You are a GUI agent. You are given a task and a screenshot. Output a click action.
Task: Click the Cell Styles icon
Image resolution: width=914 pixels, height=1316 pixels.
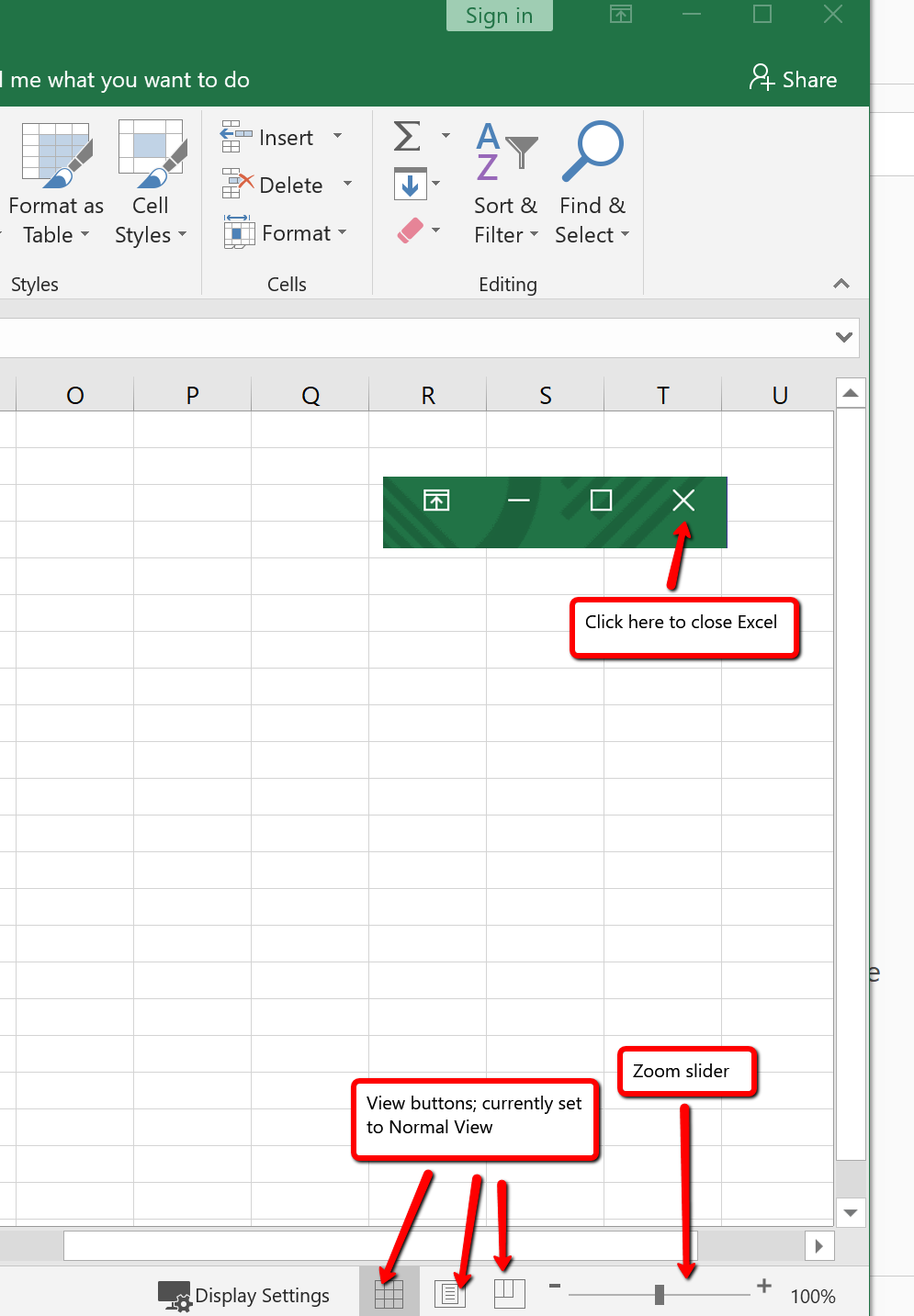150,154
